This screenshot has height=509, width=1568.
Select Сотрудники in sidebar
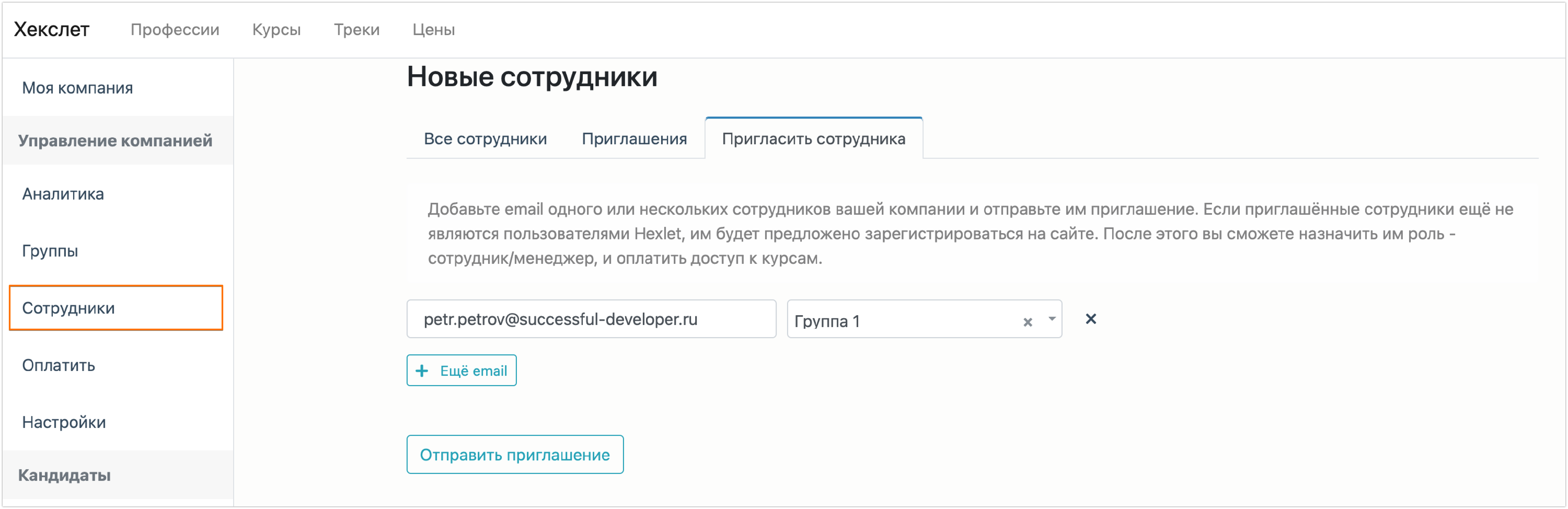(116, 308)
